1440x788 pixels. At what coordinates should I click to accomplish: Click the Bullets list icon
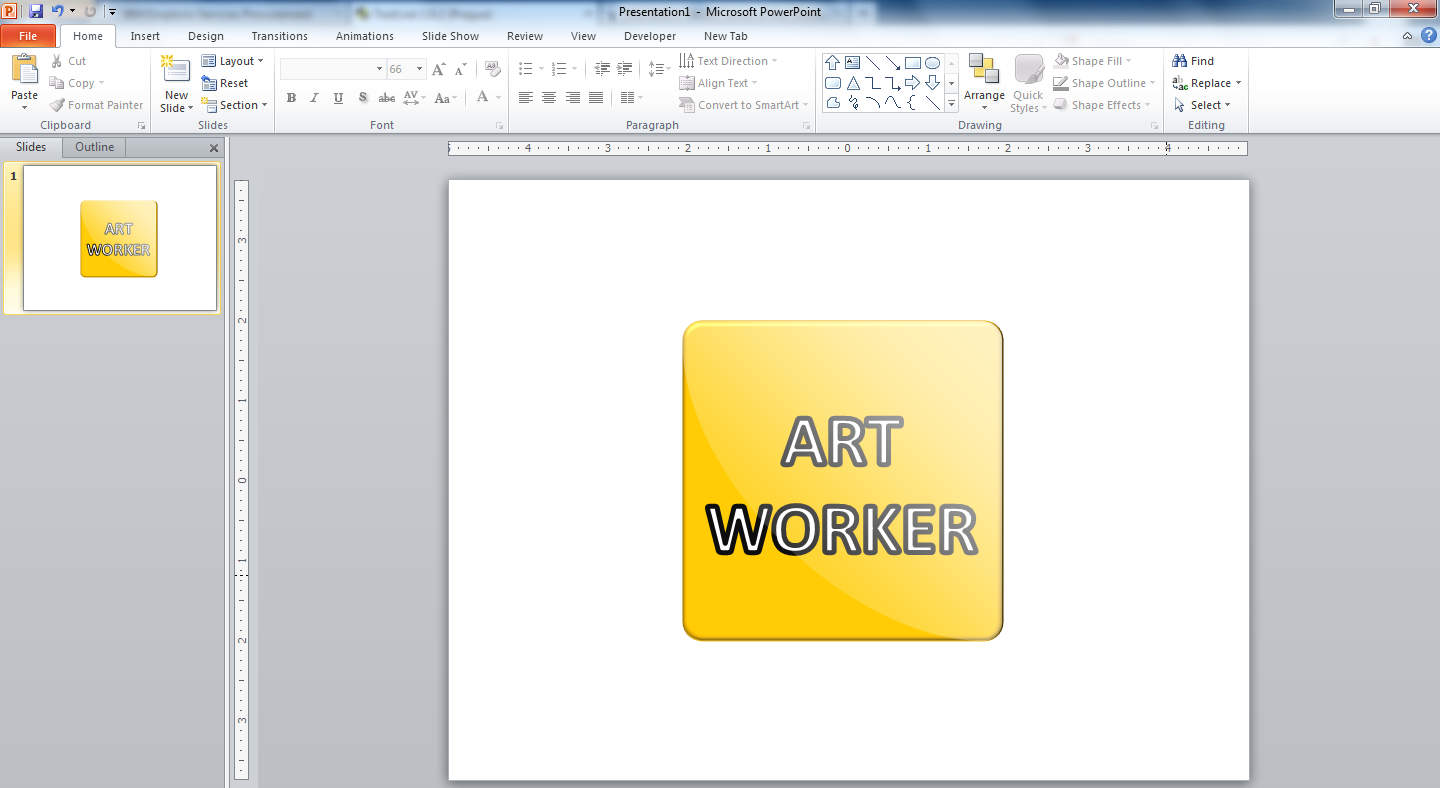[x=526, y=69]
